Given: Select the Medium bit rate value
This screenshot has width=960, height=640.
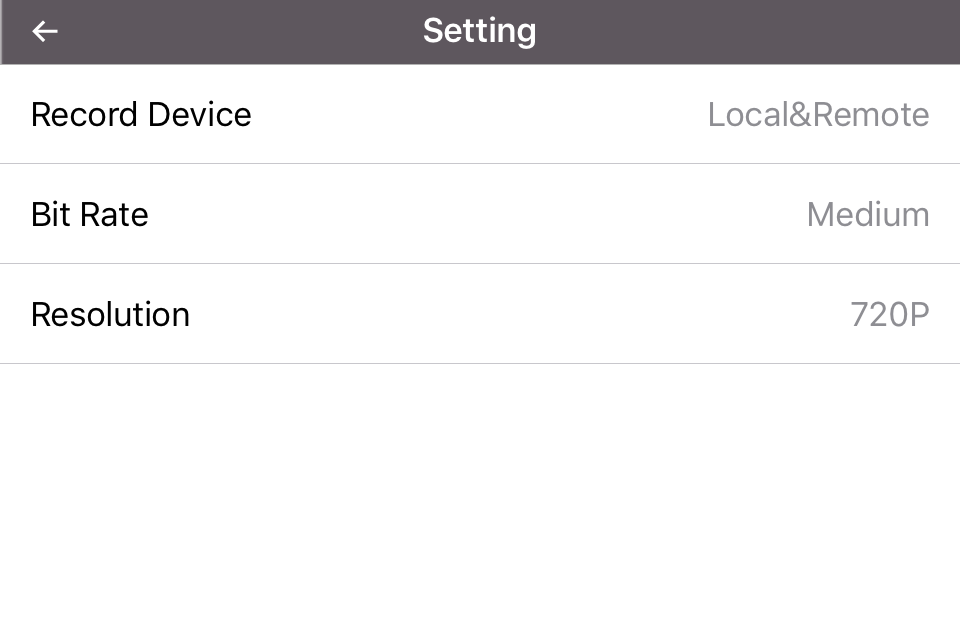Looking at the screenshot, I should coord(868,214).
